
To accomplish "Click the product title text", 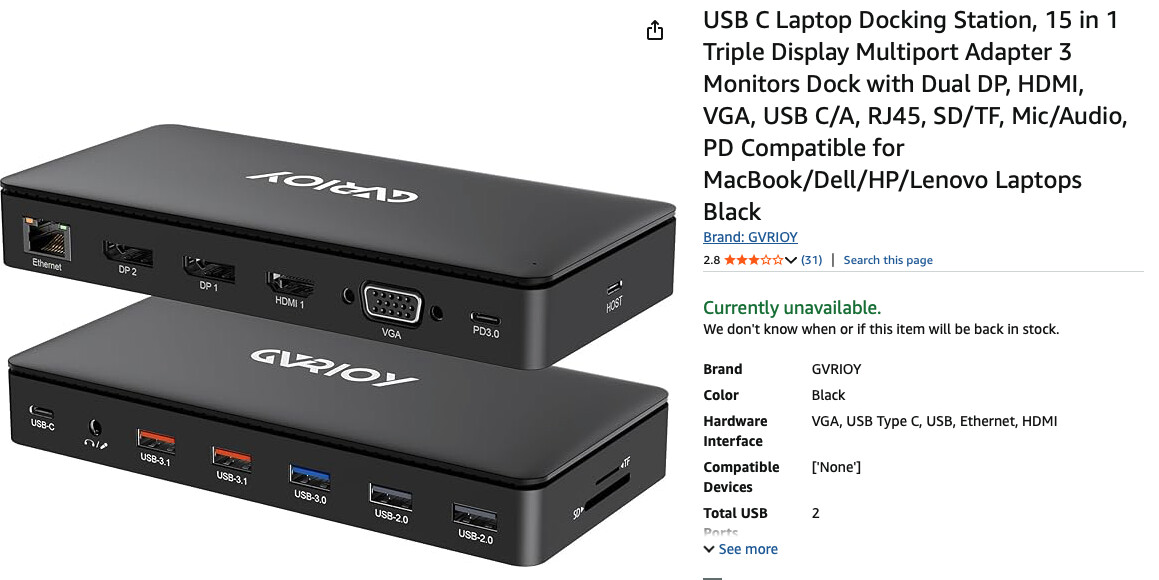I will click(915, 116).
